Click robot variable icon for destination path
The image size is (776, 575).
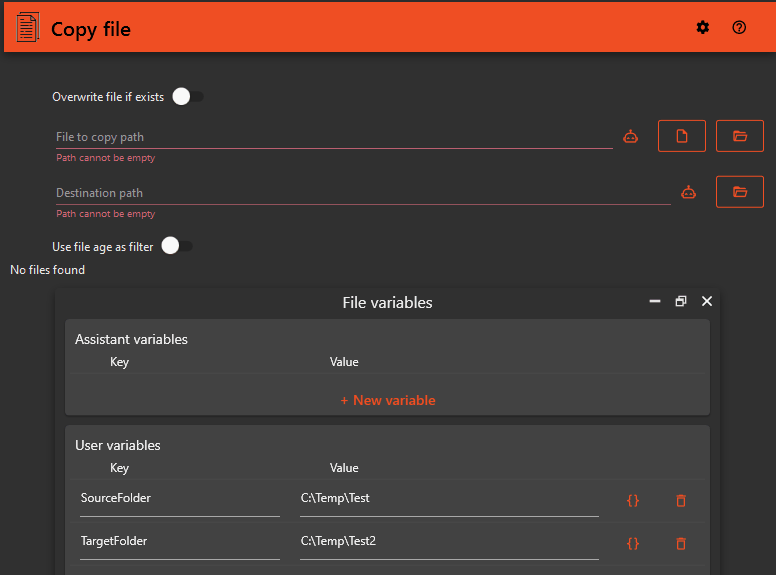click(x=689, y=193)
